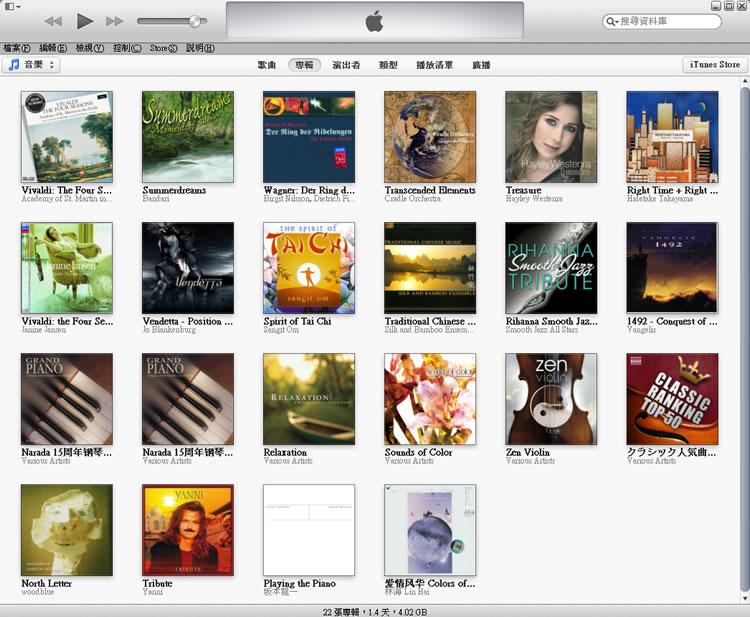Click the Apple logo display area
This screenshot has height=617, width=750.
coord(375,21)
